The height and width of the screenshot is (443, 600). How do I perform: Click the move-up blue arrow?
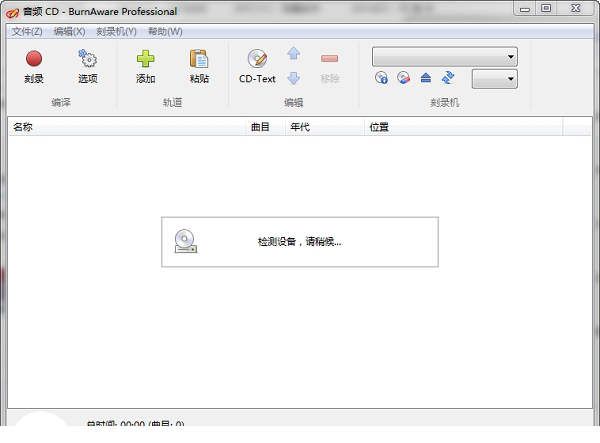pos(293,53)
